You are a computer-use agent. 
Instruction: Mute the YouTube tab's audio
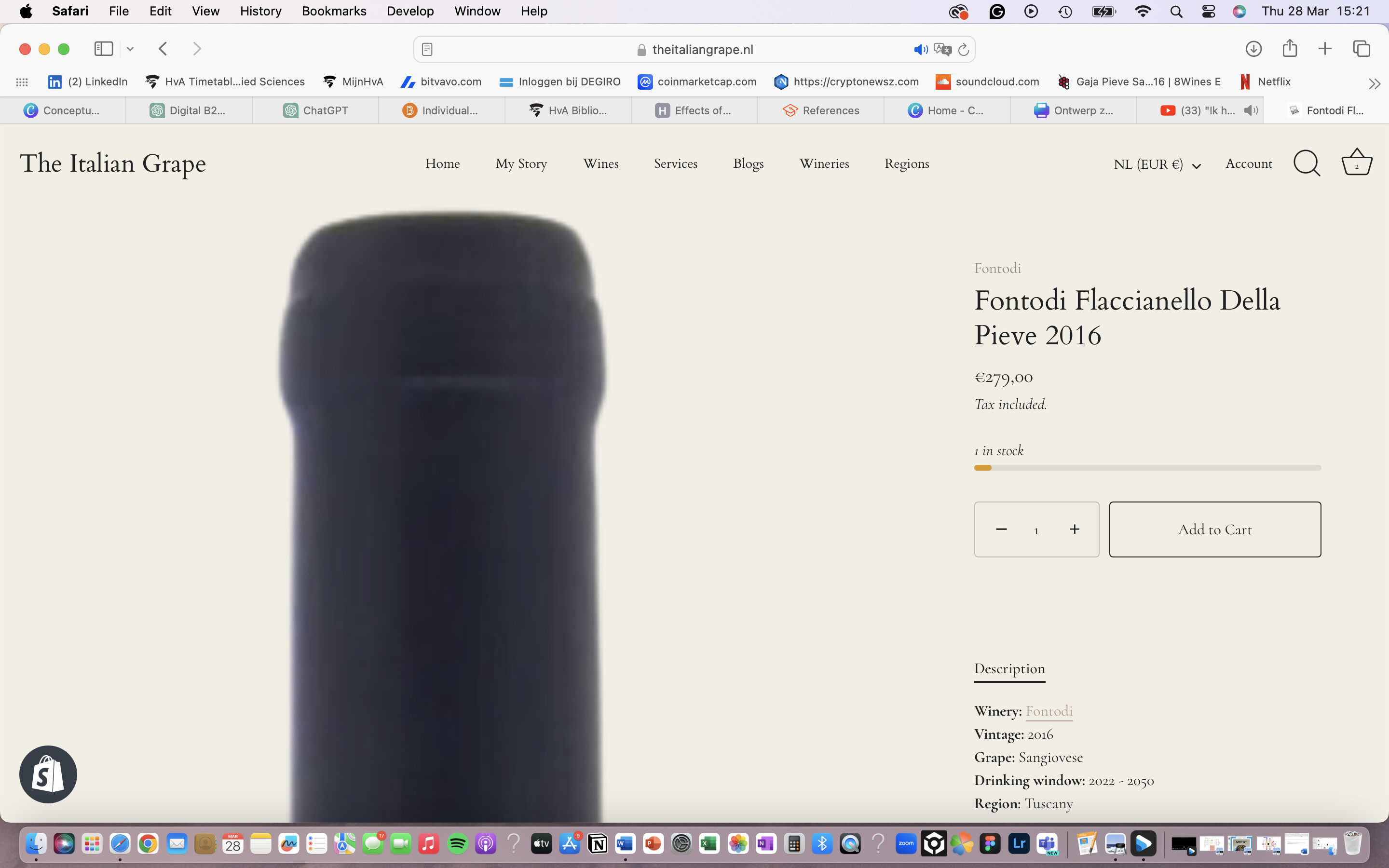1251,110
